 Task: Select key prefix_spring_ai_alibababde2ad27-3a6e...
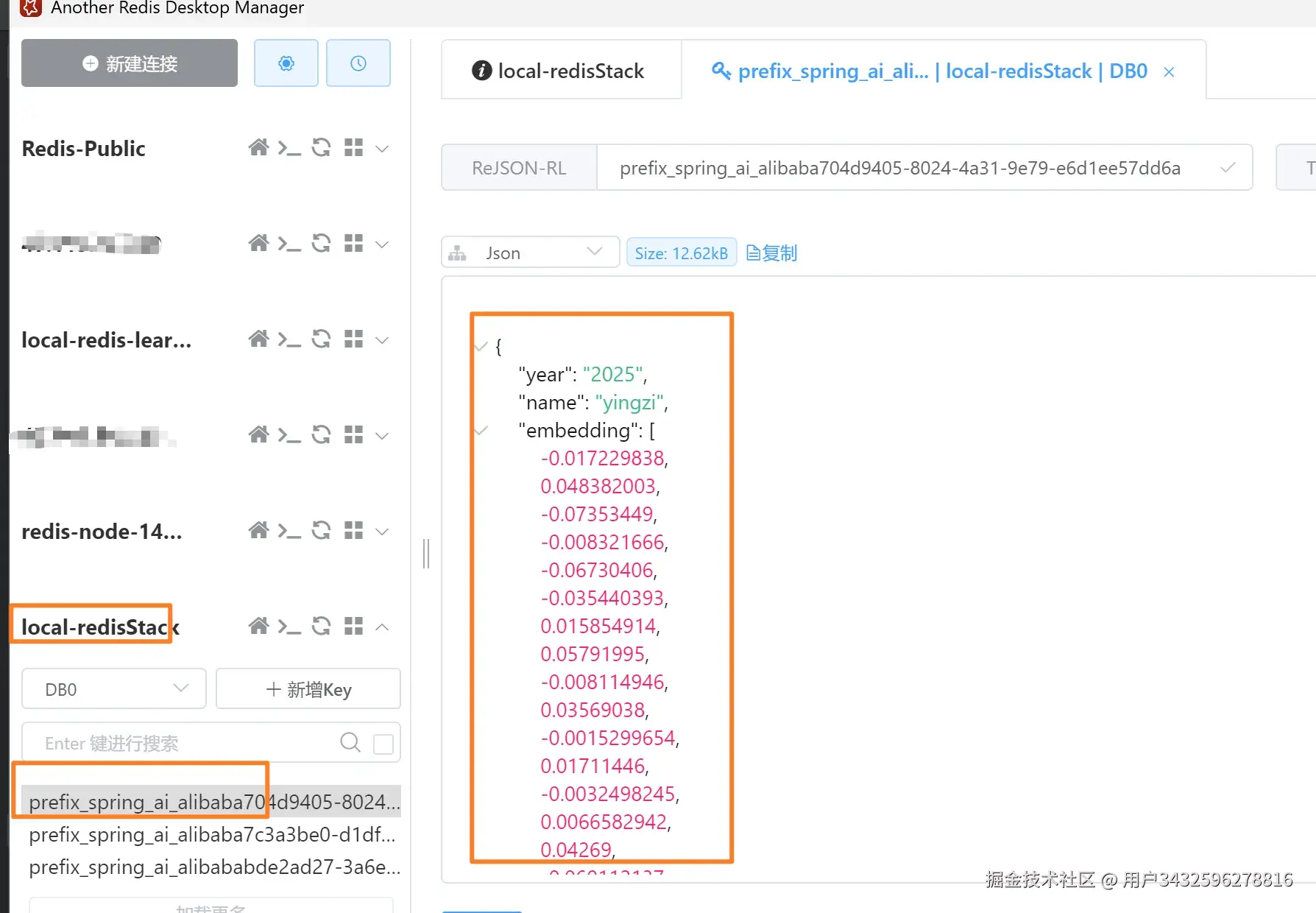(212, 867)
